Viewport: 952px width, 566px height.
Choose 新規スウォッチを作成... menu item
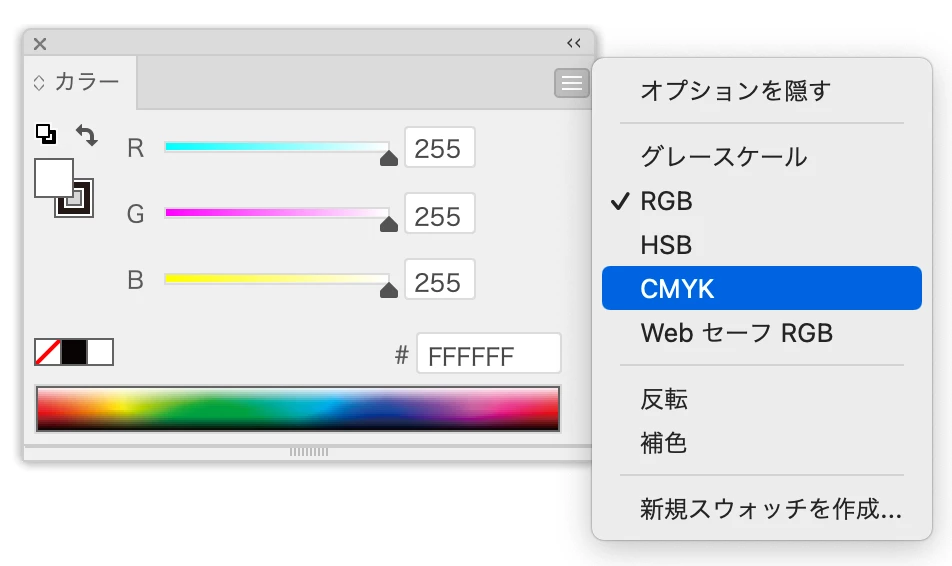point(761,509)
